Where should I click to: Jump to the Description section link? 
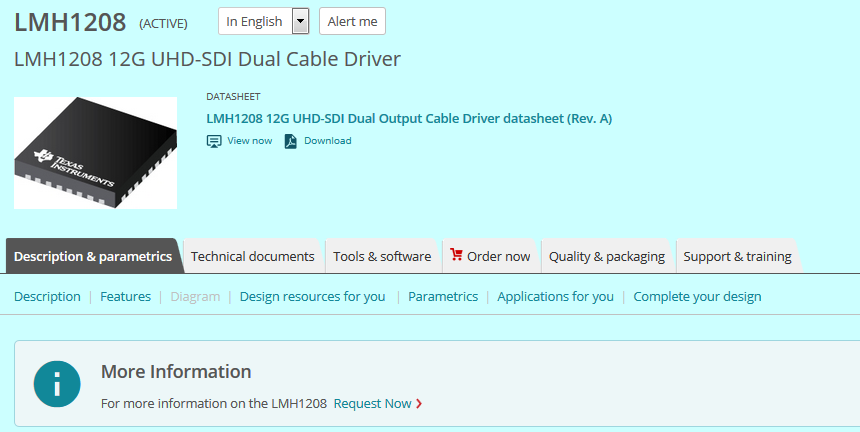[x=47, y=297]
